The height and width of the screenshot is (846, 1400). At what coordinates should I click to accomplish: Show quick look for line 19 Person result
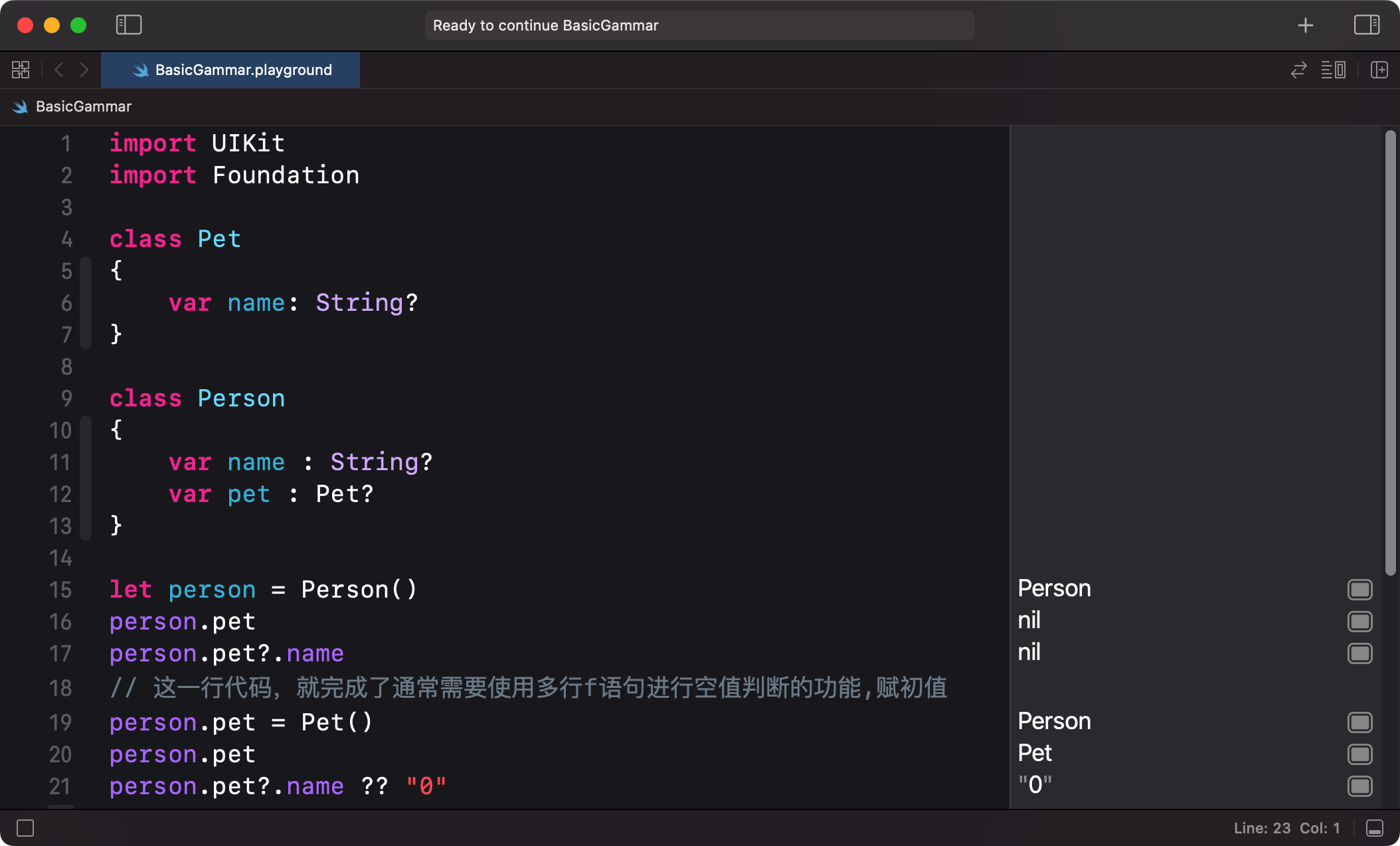(1359, 722)
